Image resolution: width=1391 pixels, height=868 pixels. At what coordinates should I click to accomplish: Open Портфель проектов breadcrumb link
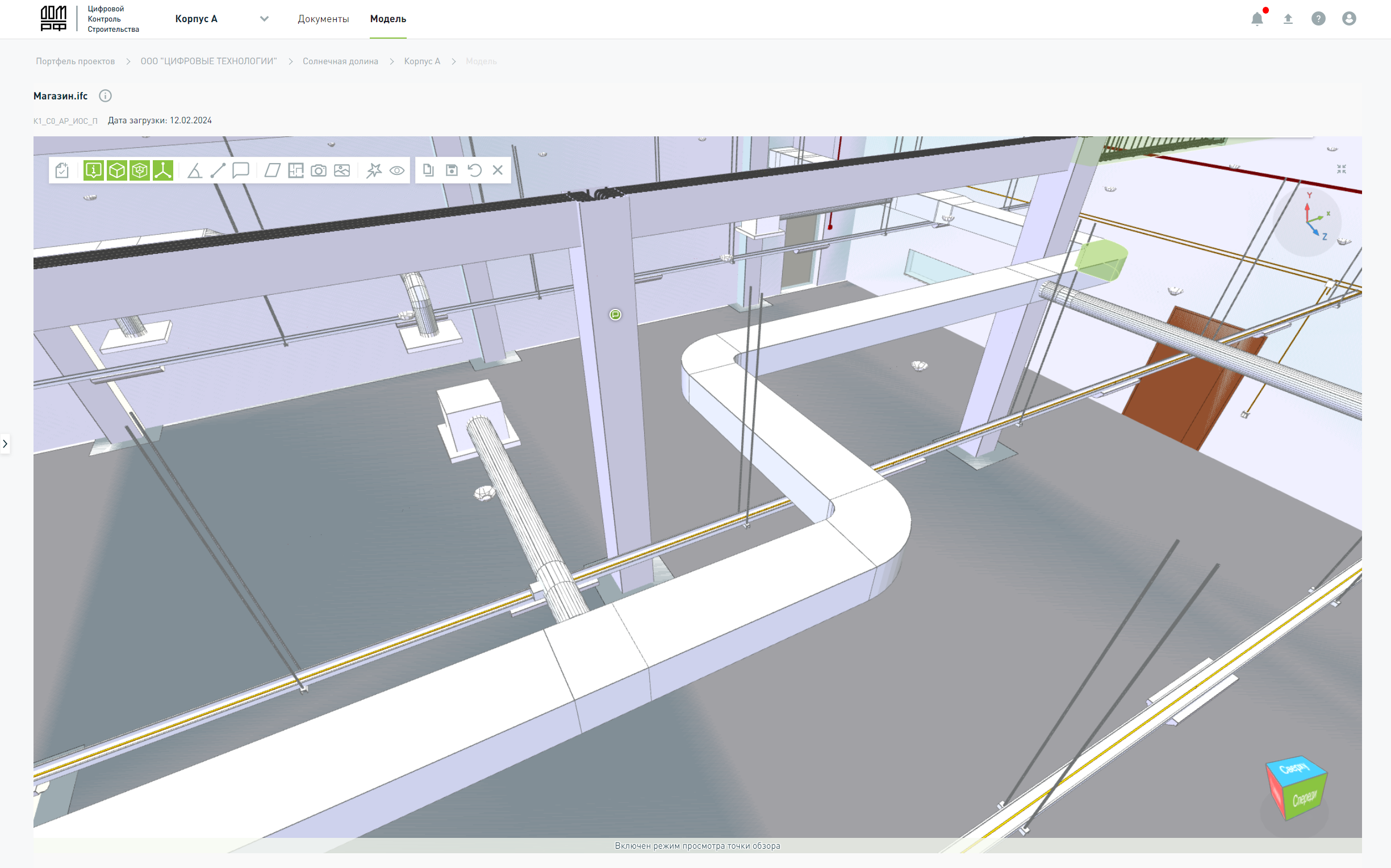click(75, 61)
